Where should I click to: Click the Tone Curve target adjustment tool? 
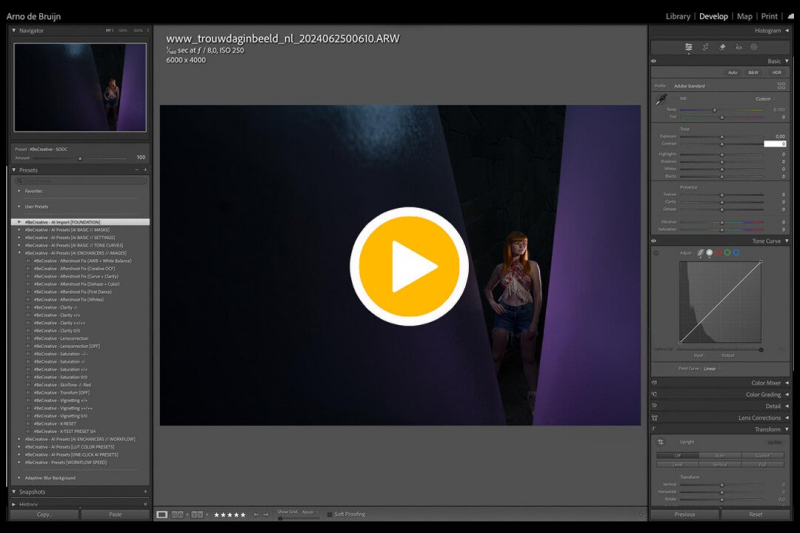657,253
